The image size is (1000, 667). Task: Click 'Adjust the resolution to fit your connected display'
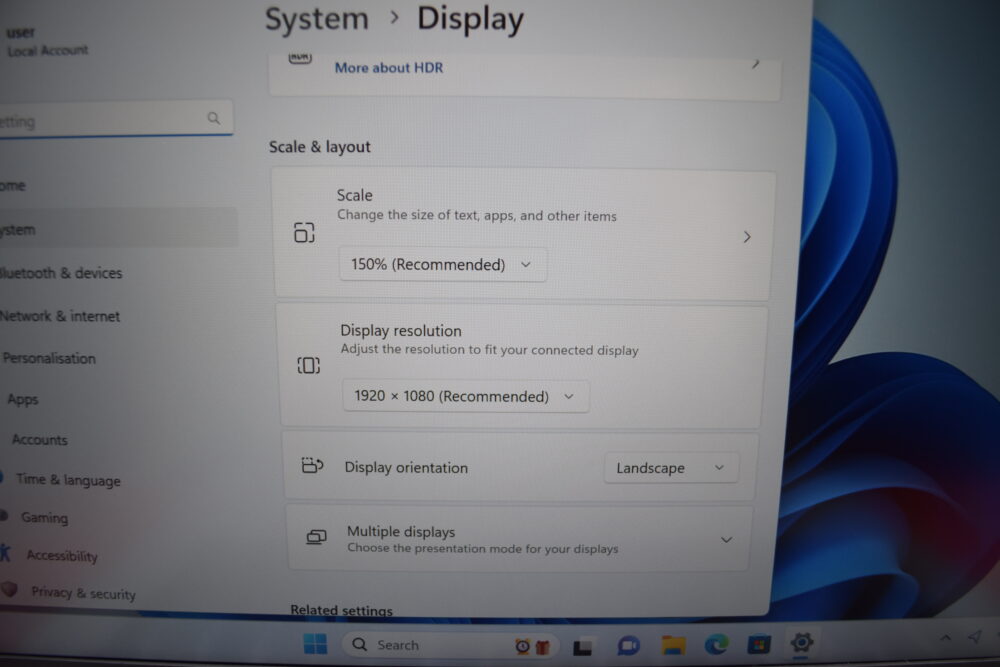pos(489,349)
